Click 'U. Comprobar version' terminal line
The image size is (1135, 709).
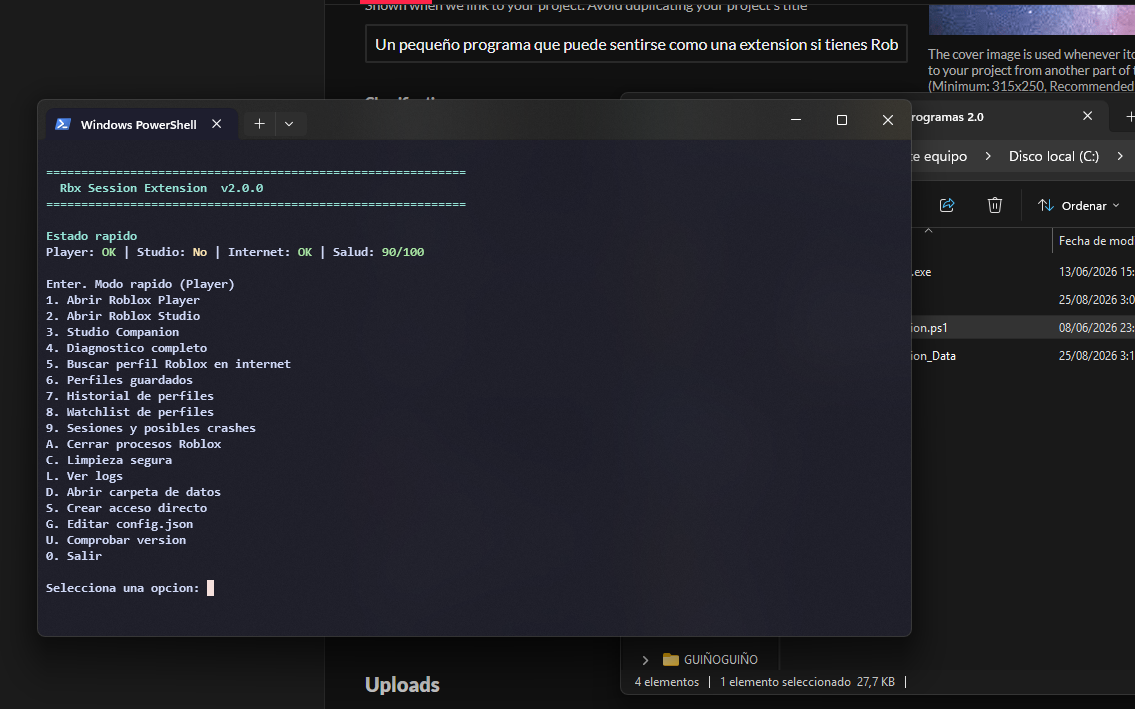pyautogui.click(x=116, y=540)
